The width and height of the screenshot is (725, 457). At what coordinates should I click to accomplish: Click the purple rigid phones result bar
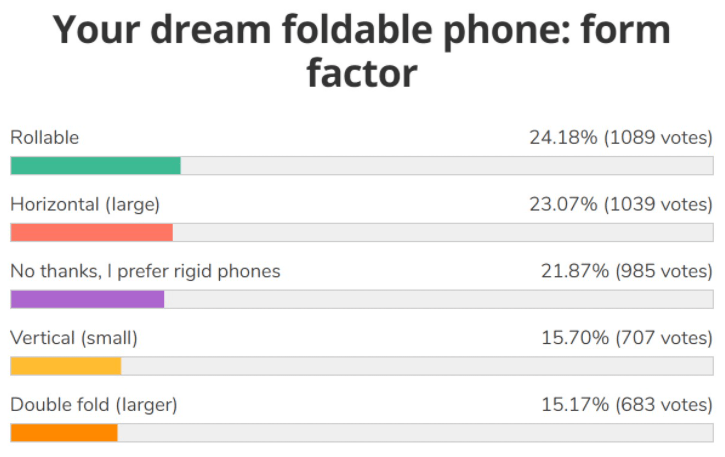(87, 299)
